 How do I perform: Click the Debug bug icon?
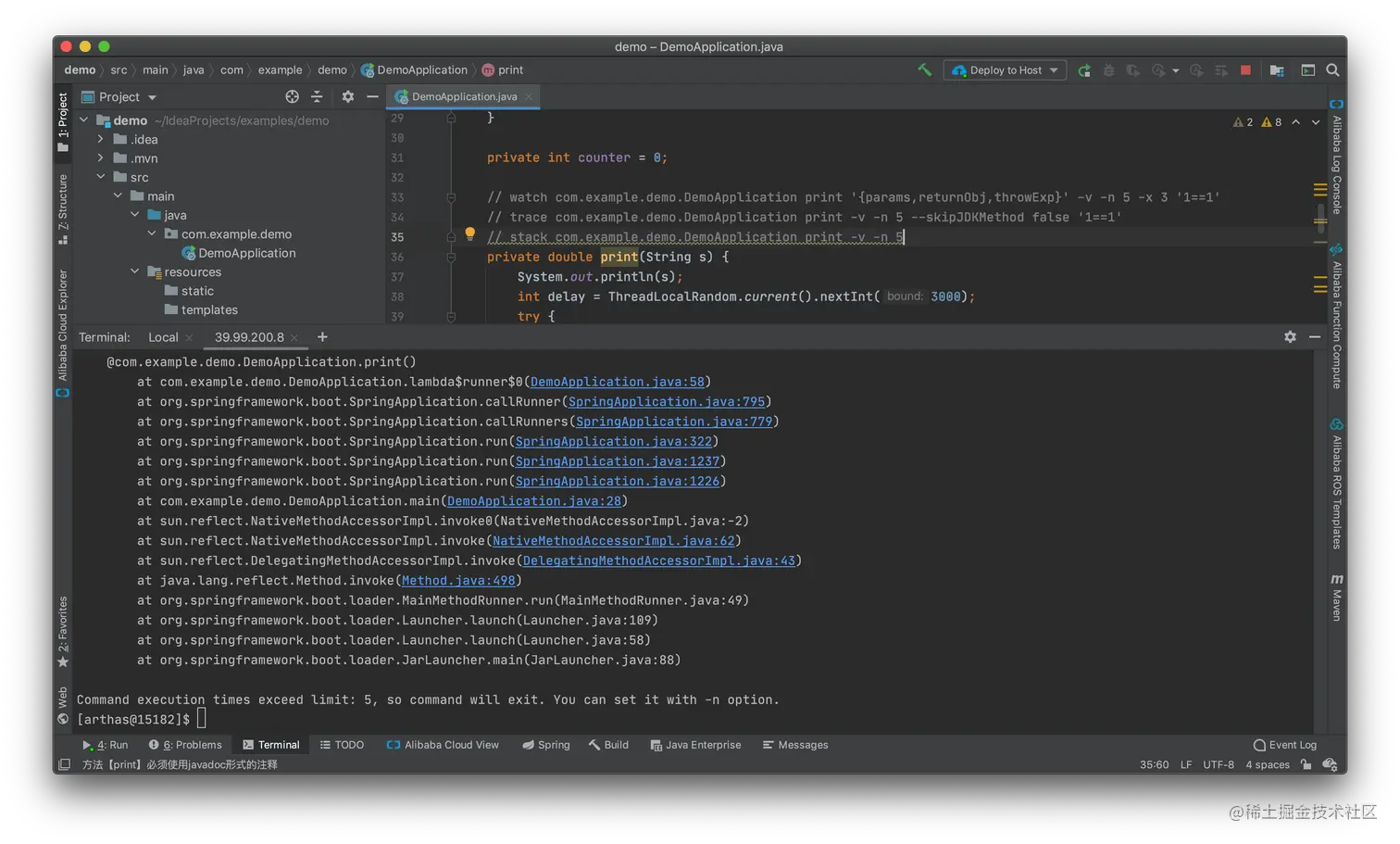click(1108, 70)
